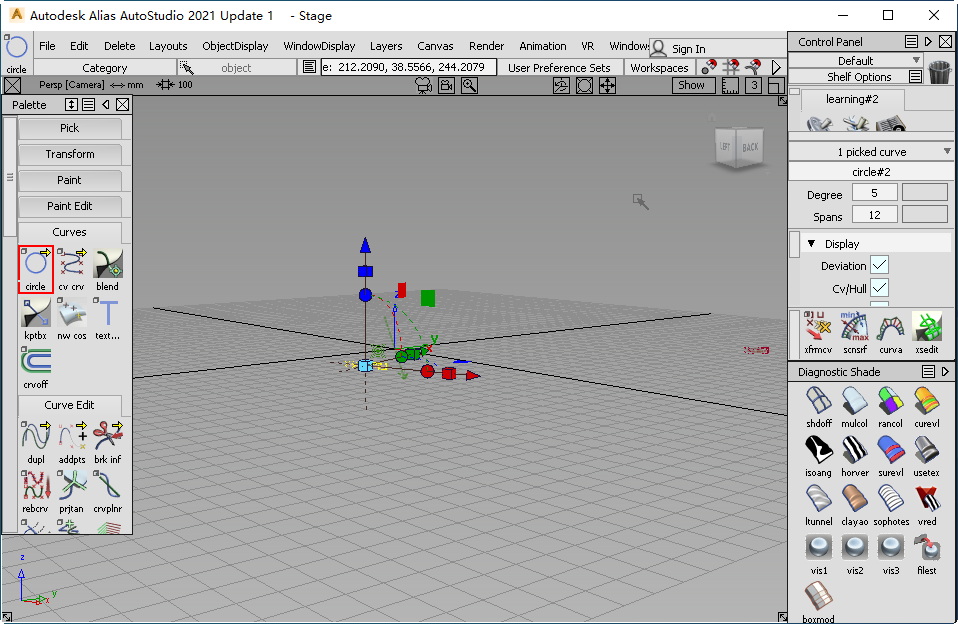The image size is (958, 624).
Task: Click the Workspaces button
Action: pyautogui.click(x=659, y=68)
